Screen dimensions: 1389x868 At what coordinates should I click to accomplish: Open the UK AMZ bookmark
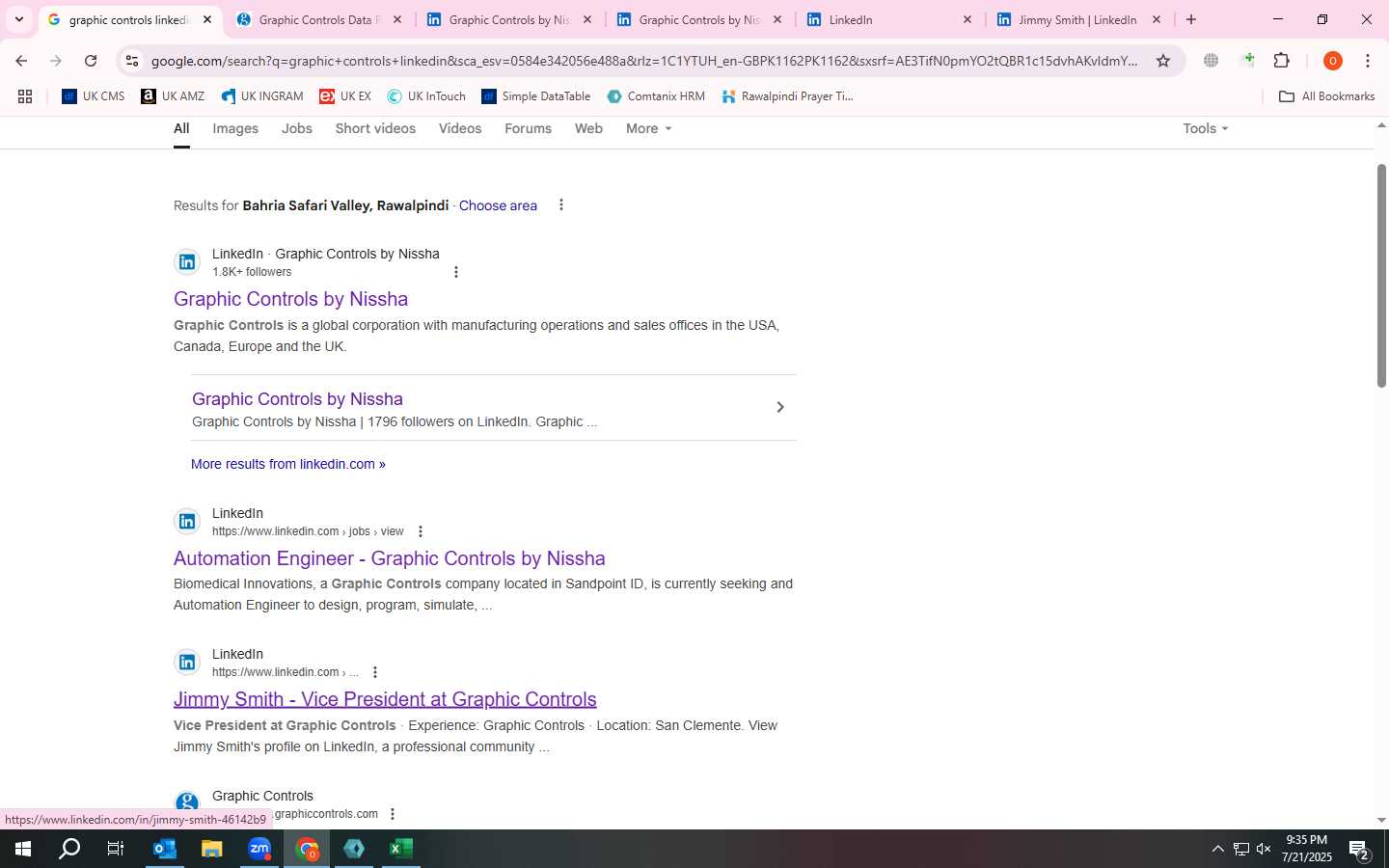tap(173, 96)
